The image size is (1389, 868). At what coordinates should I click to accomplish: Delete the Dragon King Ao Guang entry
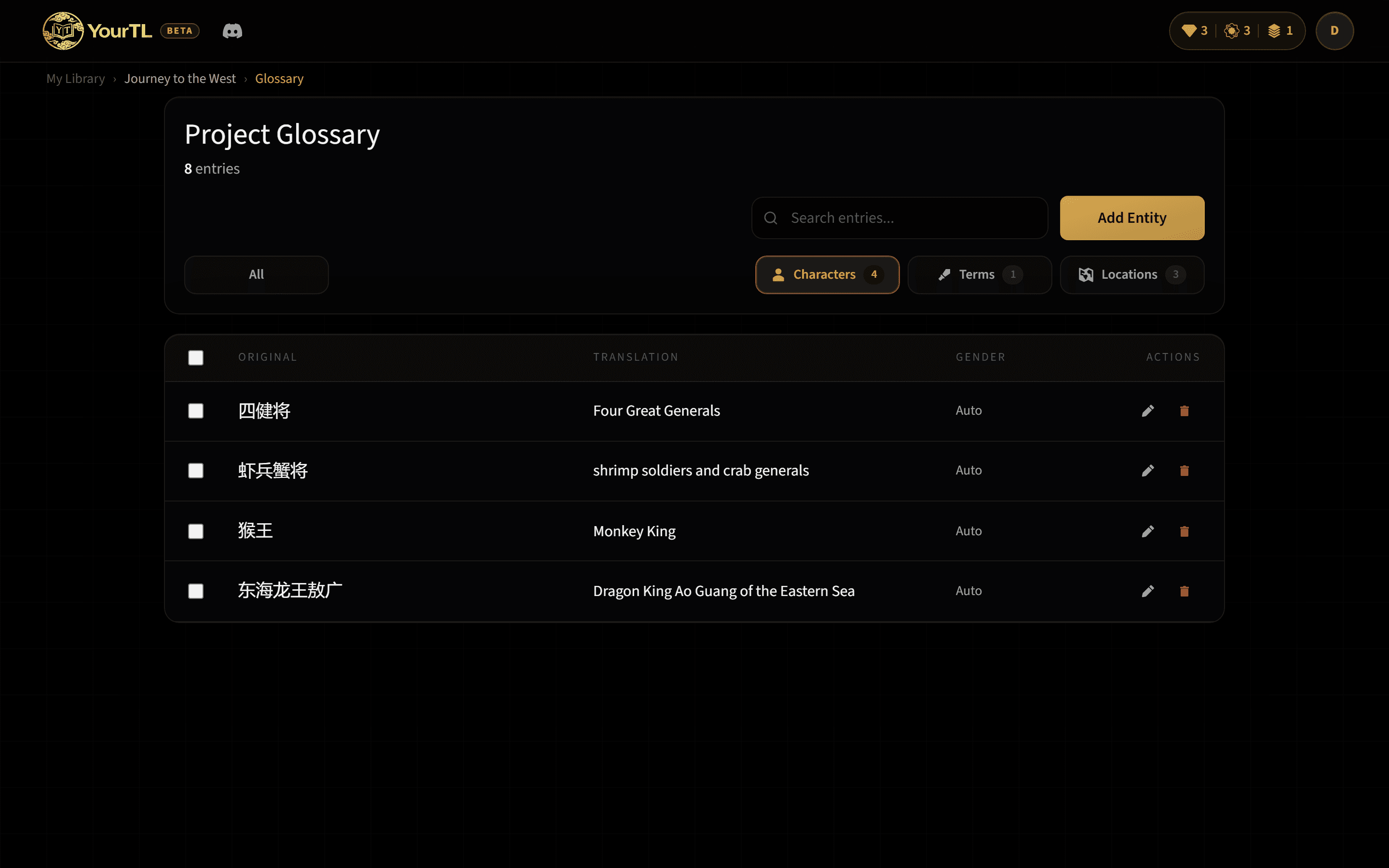pyautogui.click(x=1184, y=591)
